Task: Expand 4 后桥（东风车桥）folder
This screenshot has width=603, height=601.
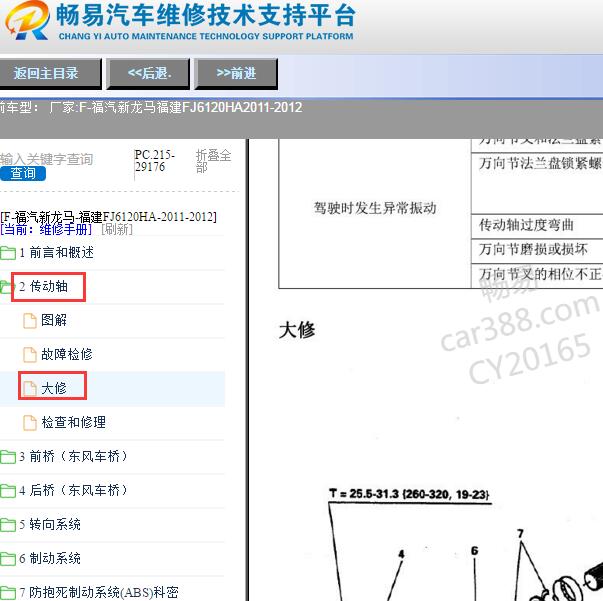Action: tap(73, 490)
